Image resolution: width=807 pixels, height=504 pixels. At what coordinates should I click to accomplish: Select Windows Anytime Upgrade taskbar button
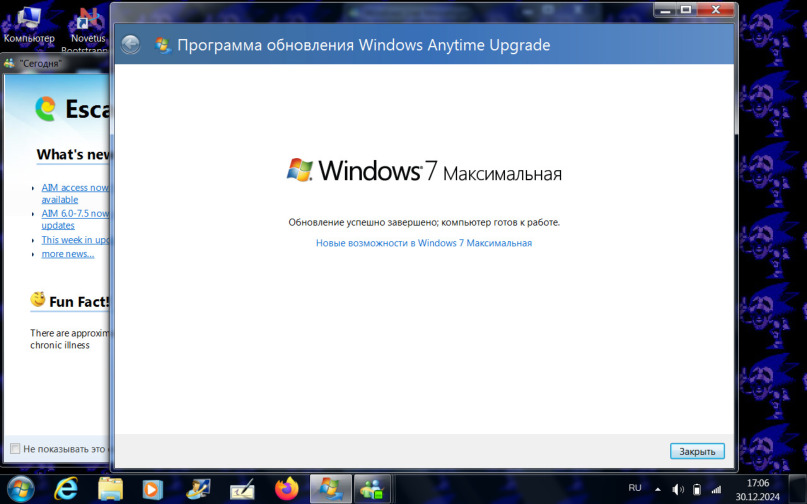tap(330, 489)
